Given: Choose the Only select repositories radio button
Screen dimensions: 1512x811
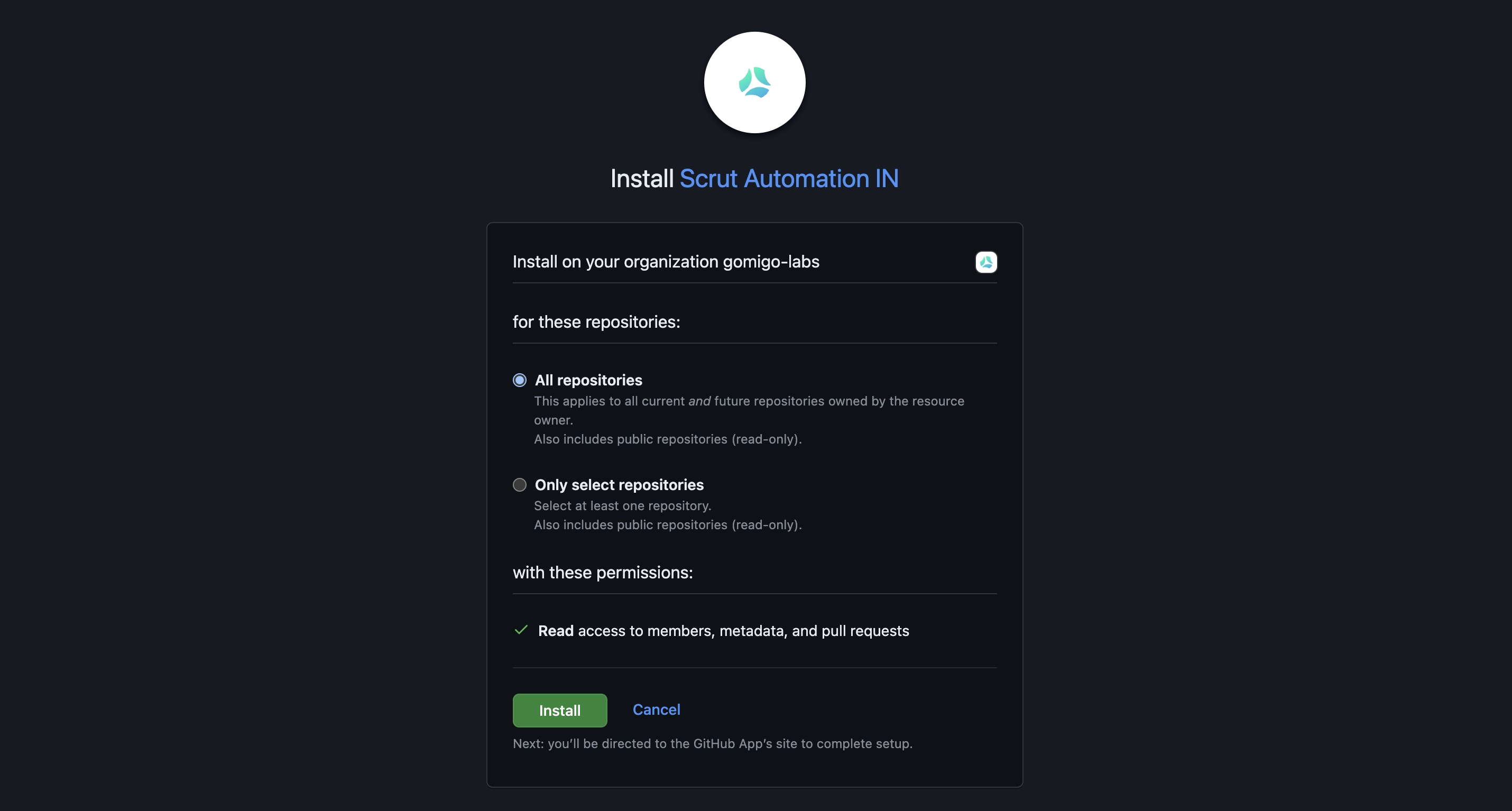Looking at the screenshot, I should click(x=520, y=485).
